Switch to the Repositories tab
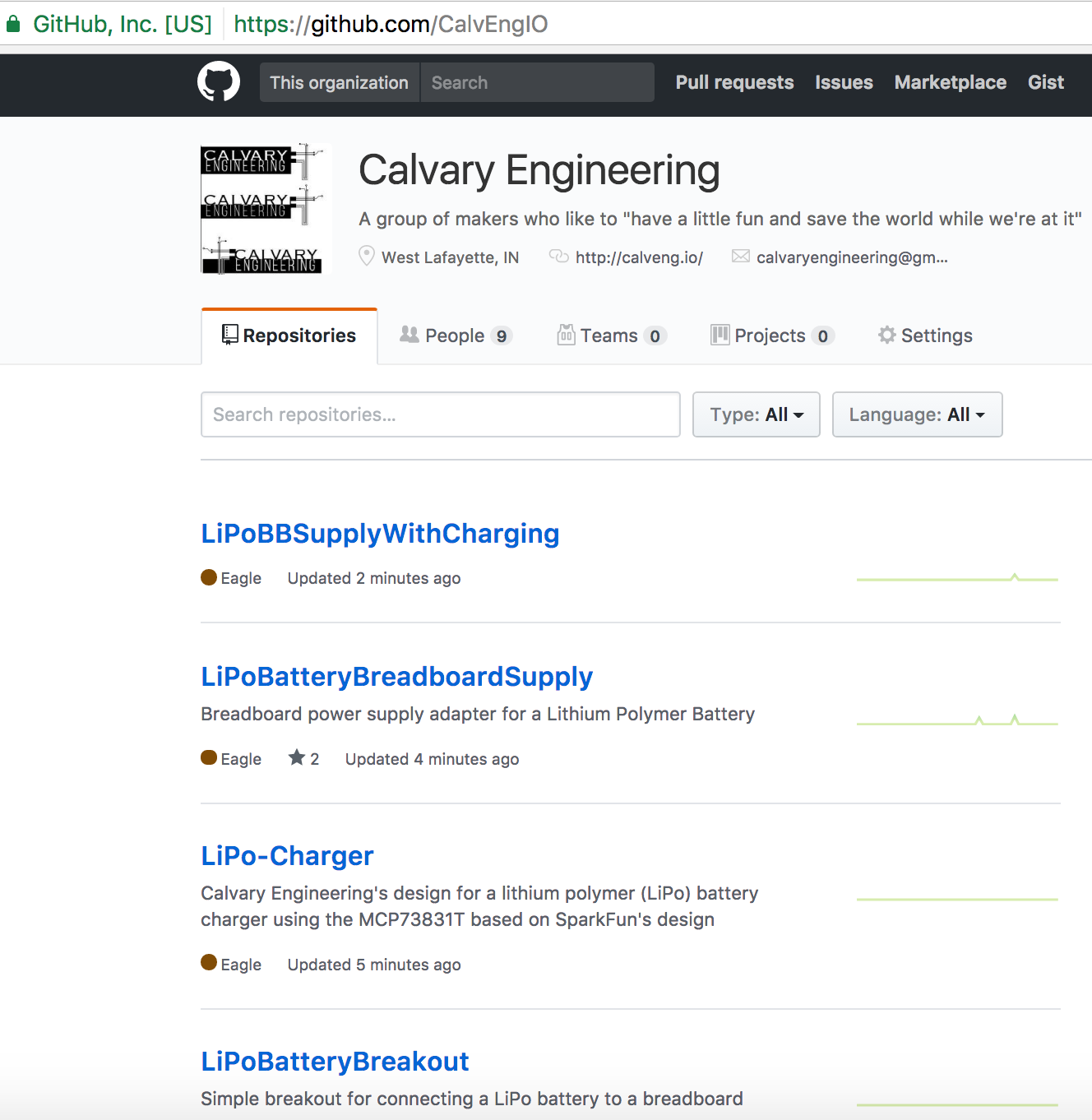 pos(289,336)
